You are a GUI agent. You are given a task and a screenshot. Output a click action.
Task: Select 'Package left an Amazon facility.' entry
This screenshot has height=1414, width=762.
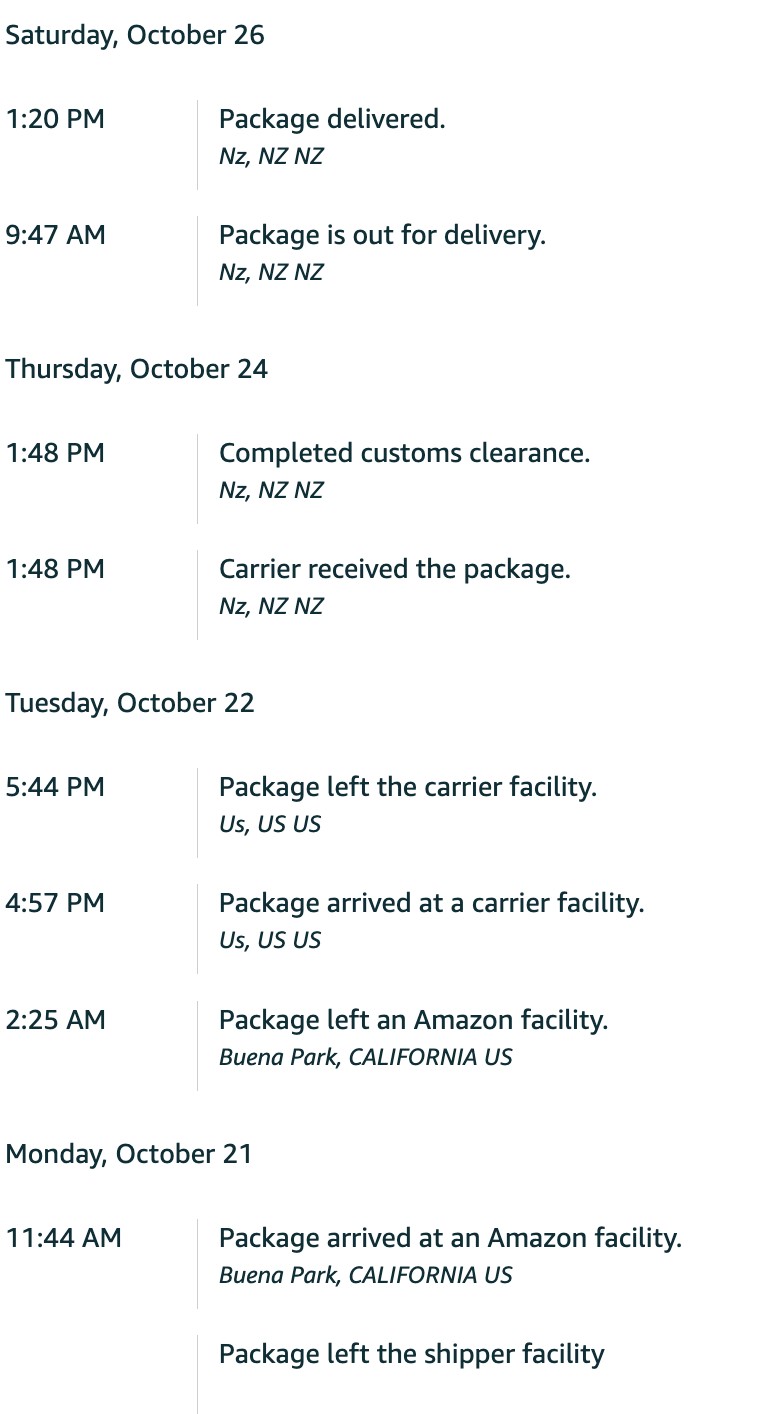pyautogui.click(x=413, y=1020)
